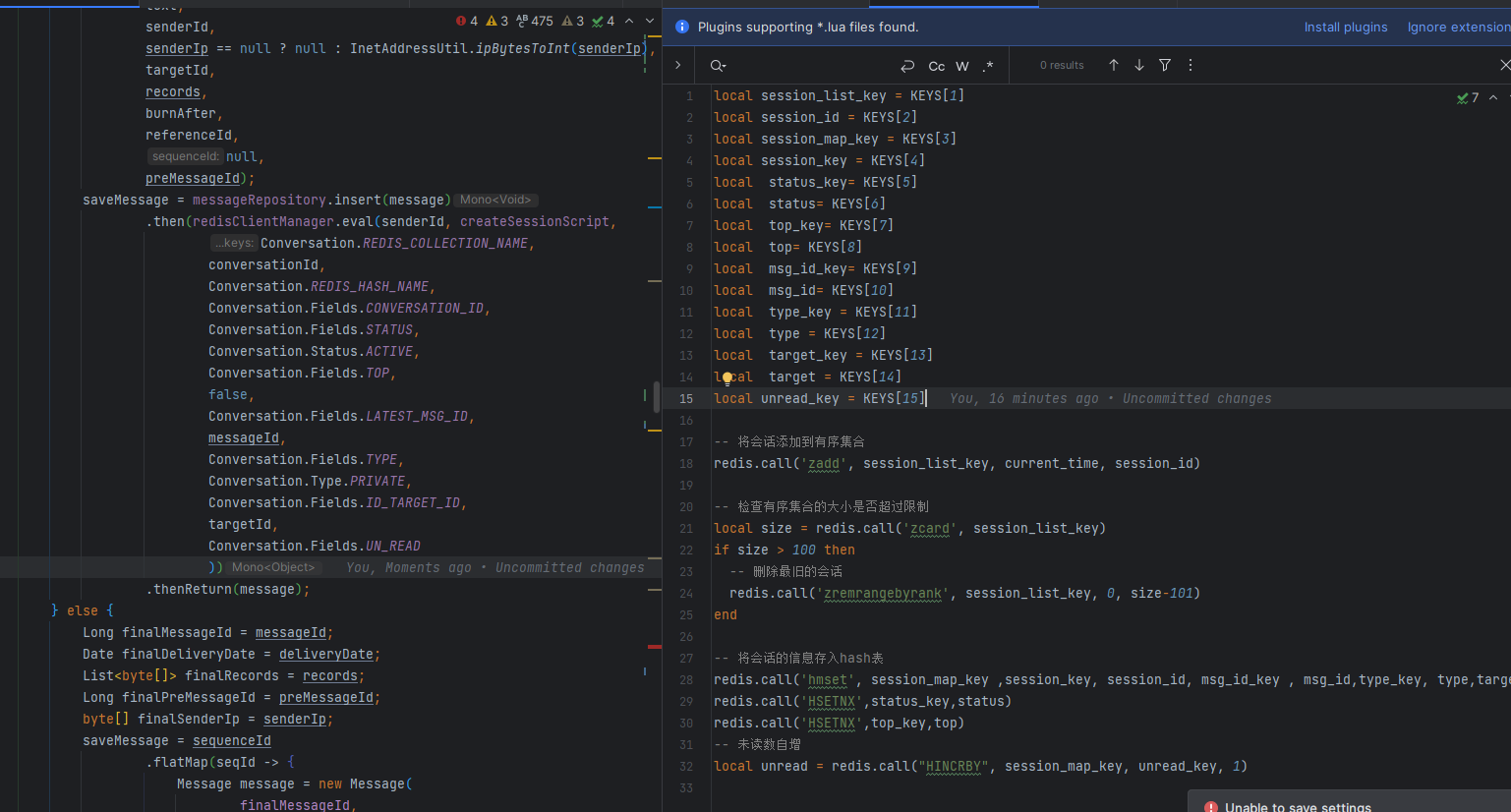This screenshot has width=1511, height=812.
Task: Click the kebab menu in the find toolbar
Action: pyautogui.click(x=1190, y=65)
